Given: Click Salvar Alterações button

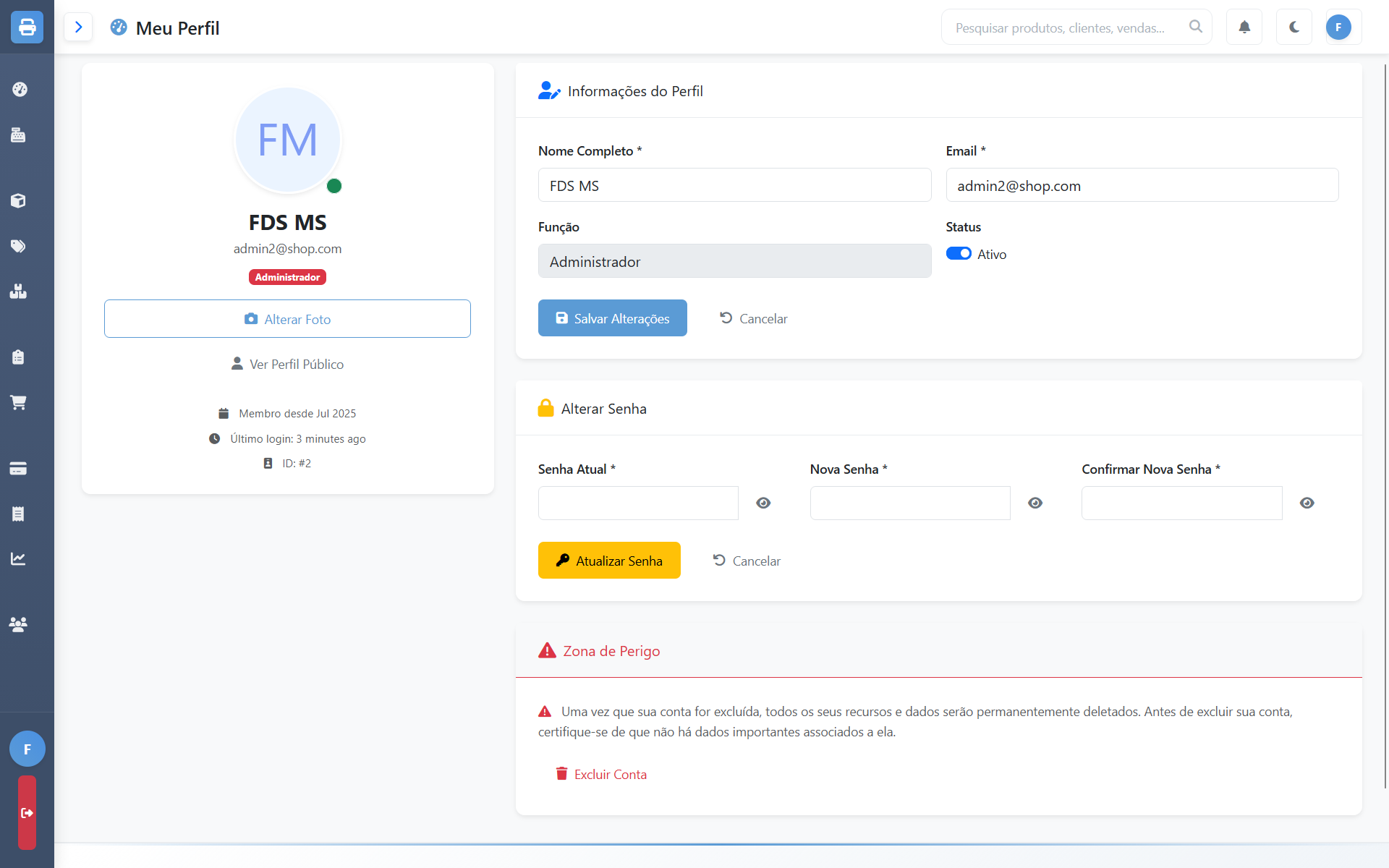Looking at the screenshot, I should 612,318.
